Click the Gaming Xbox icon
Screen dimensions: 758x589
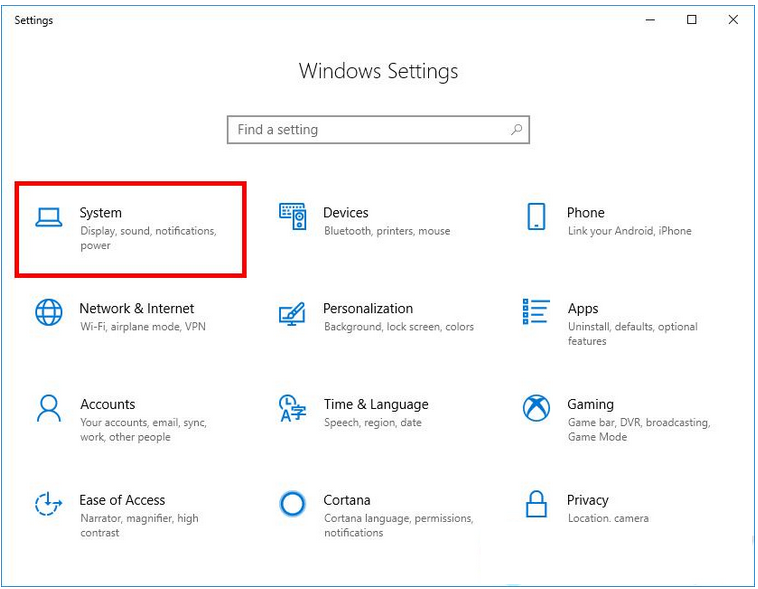[536, 408]
